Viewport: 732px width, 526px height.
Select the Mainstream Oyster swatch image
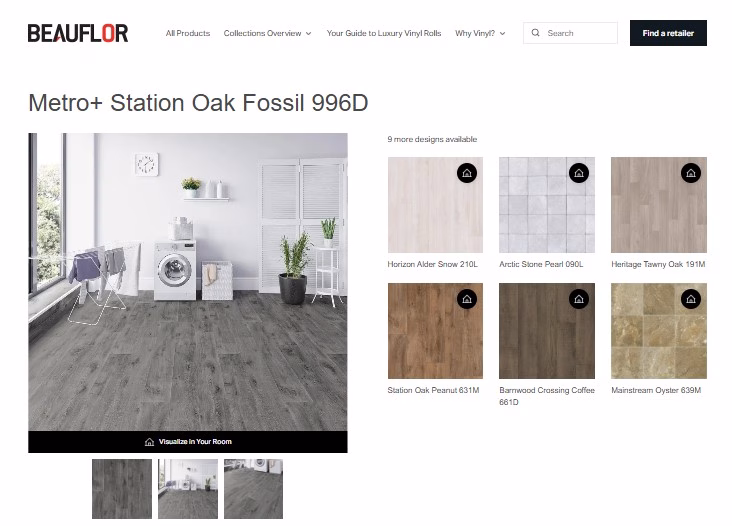tap(659, 331)
